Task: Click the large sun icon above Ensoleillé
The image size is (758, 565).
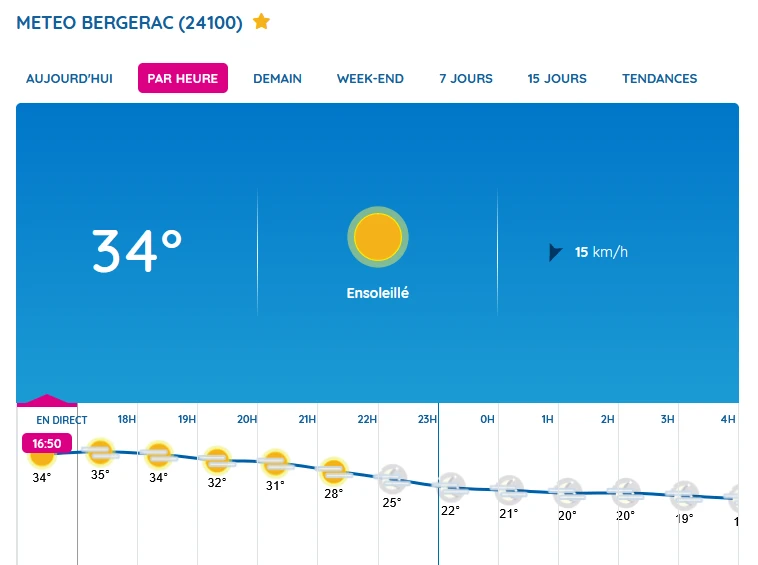Action: tap(378, 237)
